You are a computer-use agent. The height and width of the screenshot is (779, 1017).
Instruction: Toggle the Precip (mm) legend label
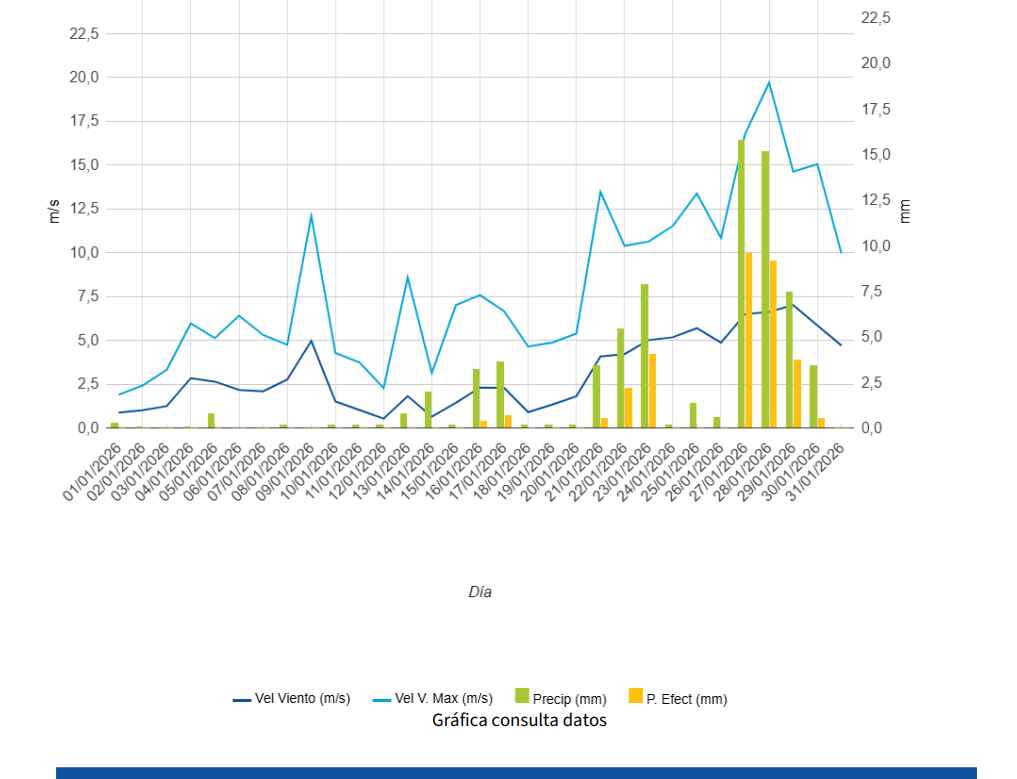(567, 699)
